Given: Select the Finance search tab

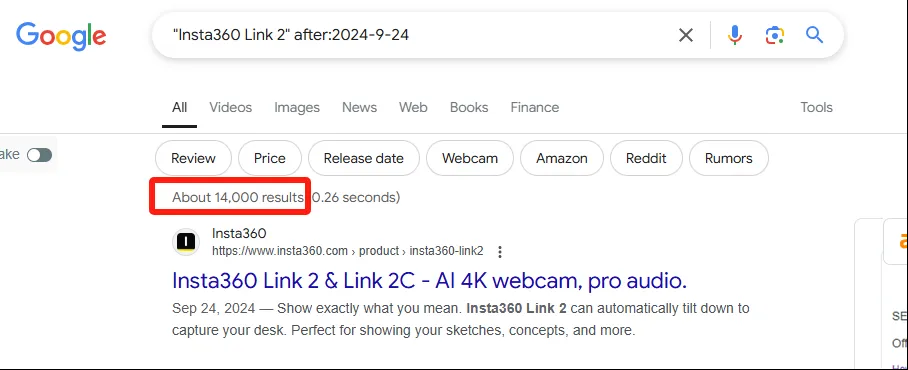Looking at the screenshot, I should [x=534, y=107].
